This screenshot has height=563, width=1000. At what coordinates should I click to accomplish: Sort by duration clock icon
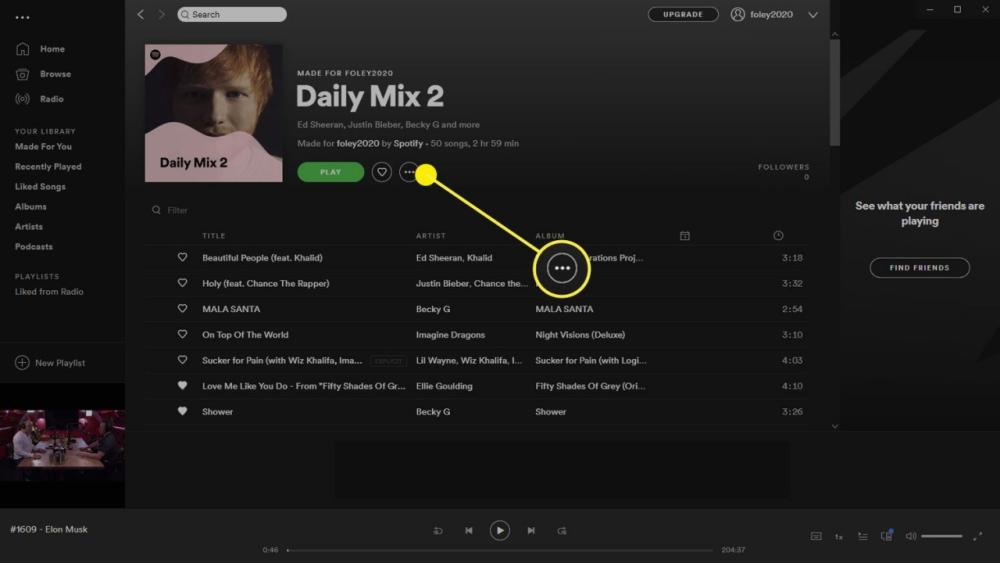778,236
